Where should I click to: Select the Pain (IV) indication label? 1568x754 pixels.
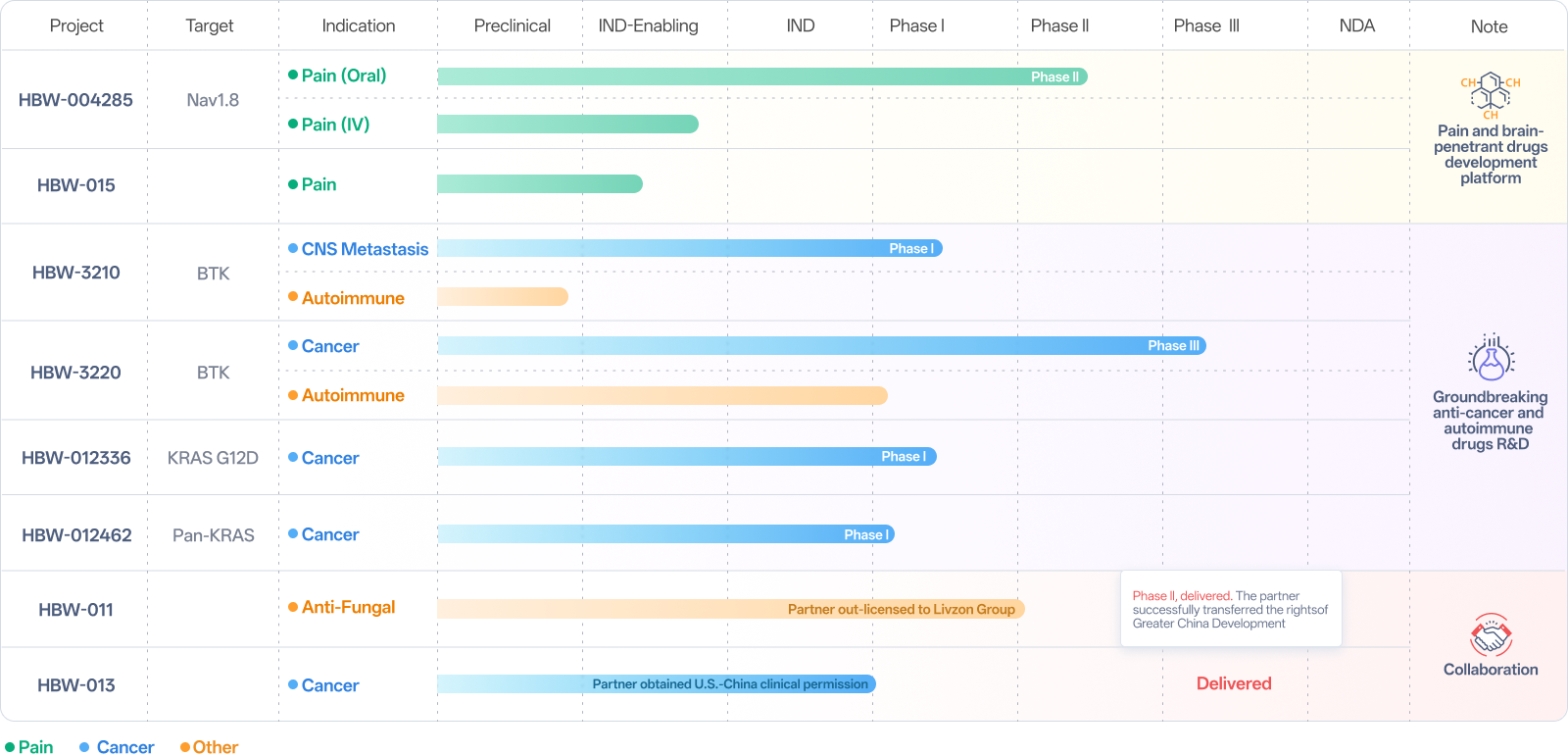point(335,125)
